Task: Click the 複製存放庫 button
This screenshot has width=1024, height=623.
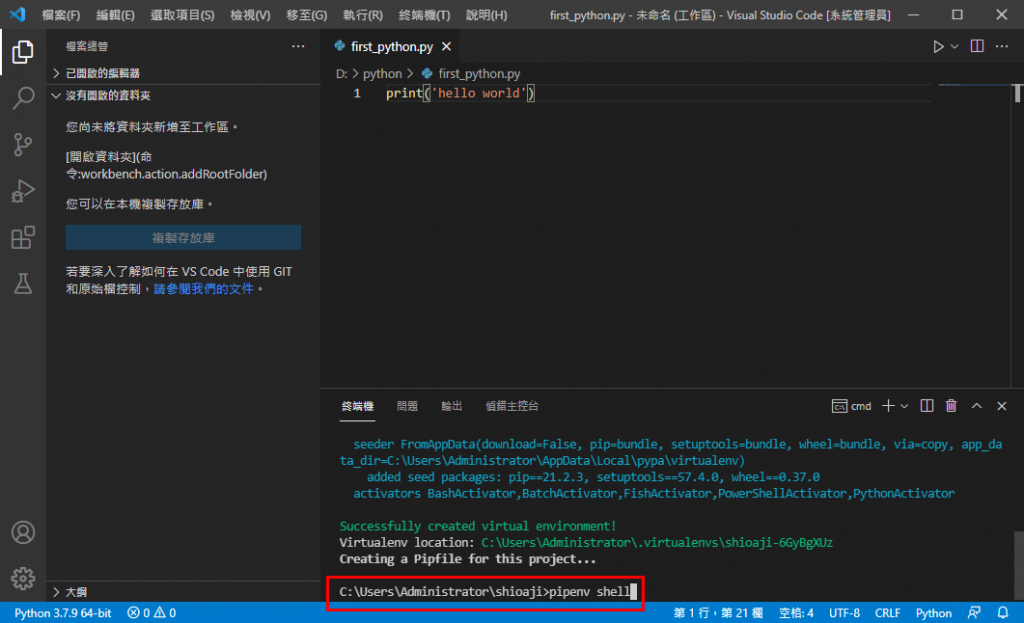Action: [x=183, y=238]
